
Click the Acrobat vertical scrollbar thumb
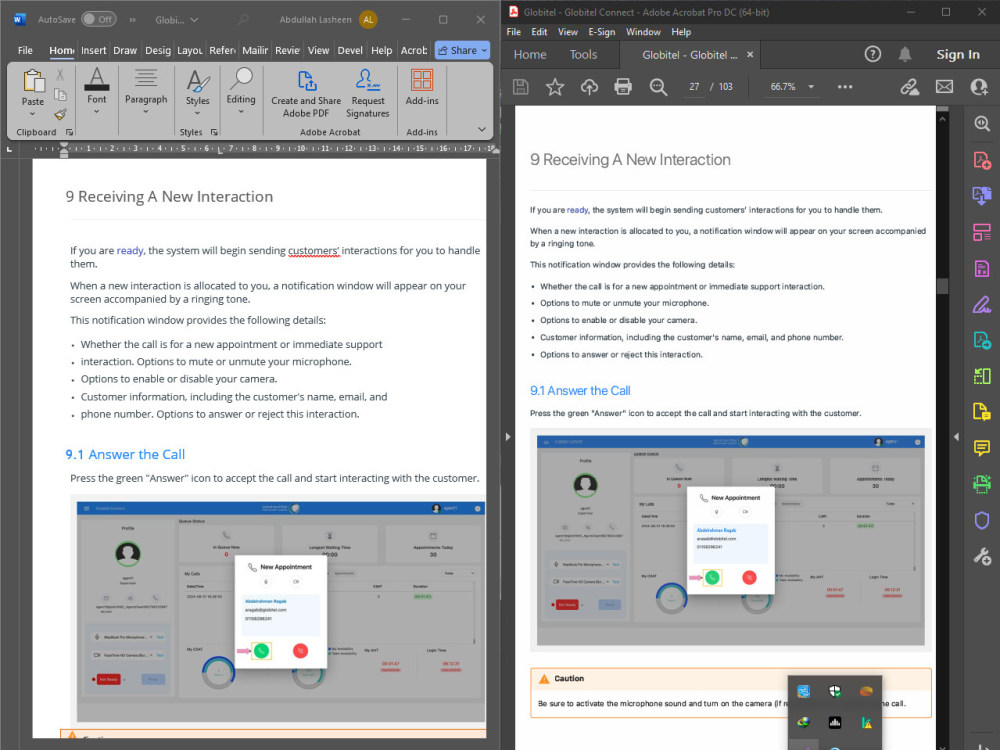(942, 286)
